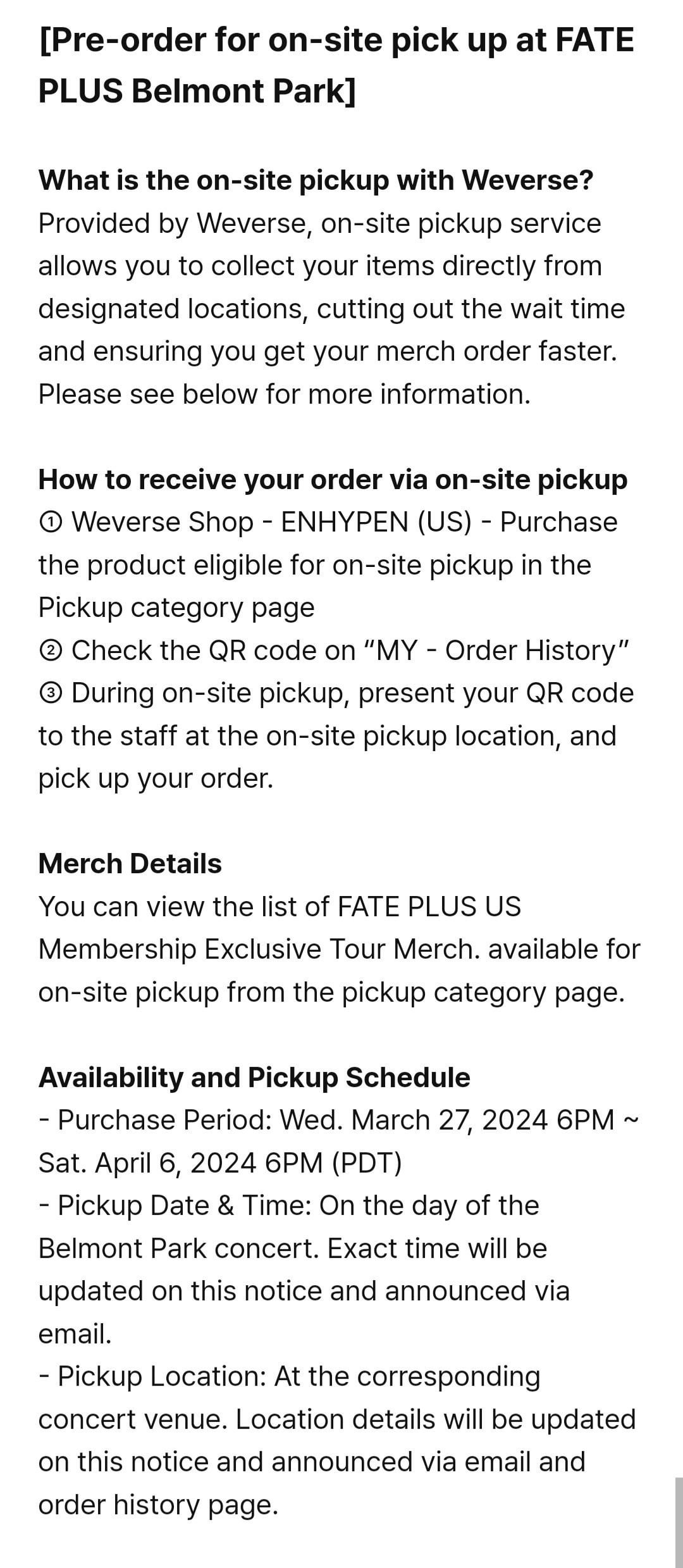Viewport: 683px width, 1568px height.
Task: Click "Membership Exclusive Tour Merch" text
Action: 259,949
